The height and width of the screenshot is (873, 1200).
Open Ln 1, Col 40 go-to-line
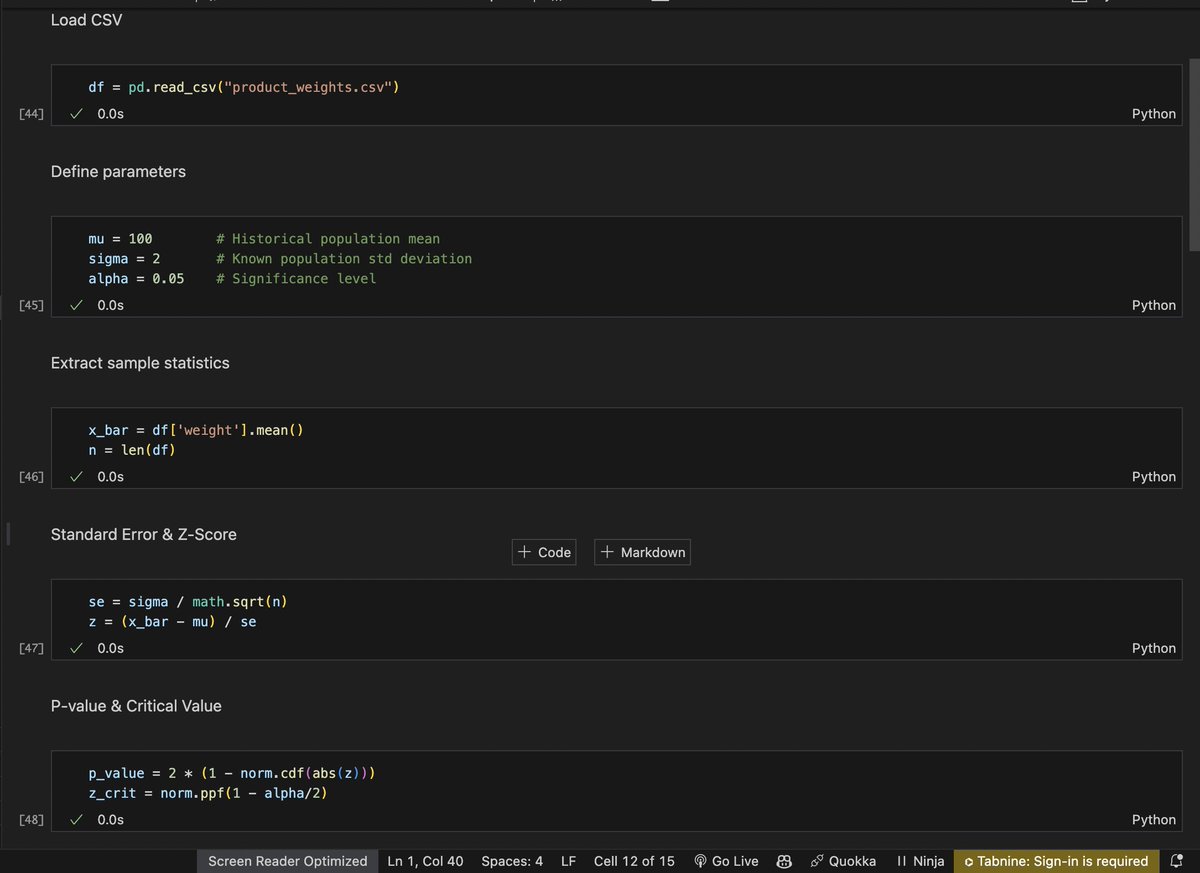[x=425, y=861]
